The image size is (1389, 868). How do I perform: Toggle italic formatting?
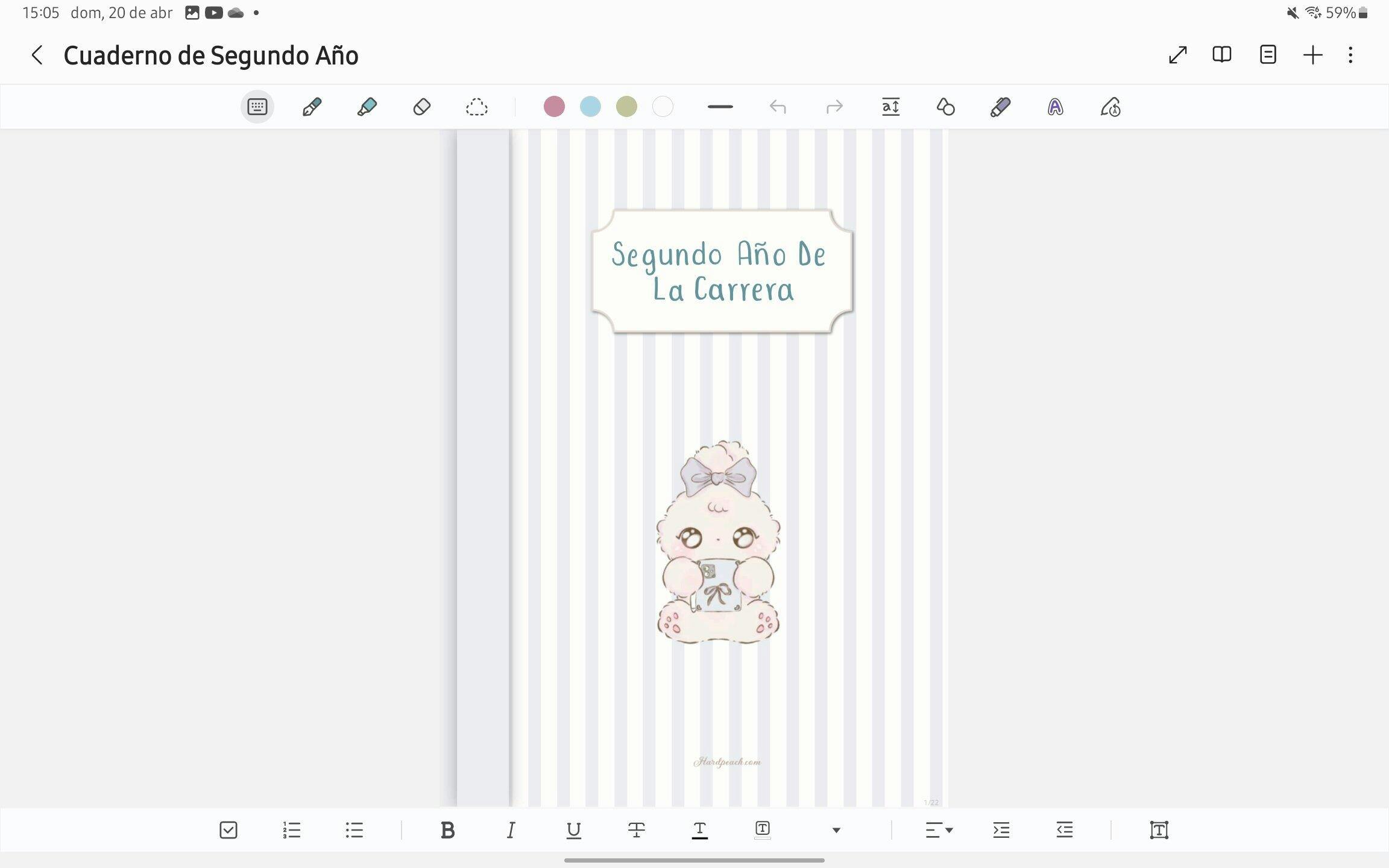point(511,830)
